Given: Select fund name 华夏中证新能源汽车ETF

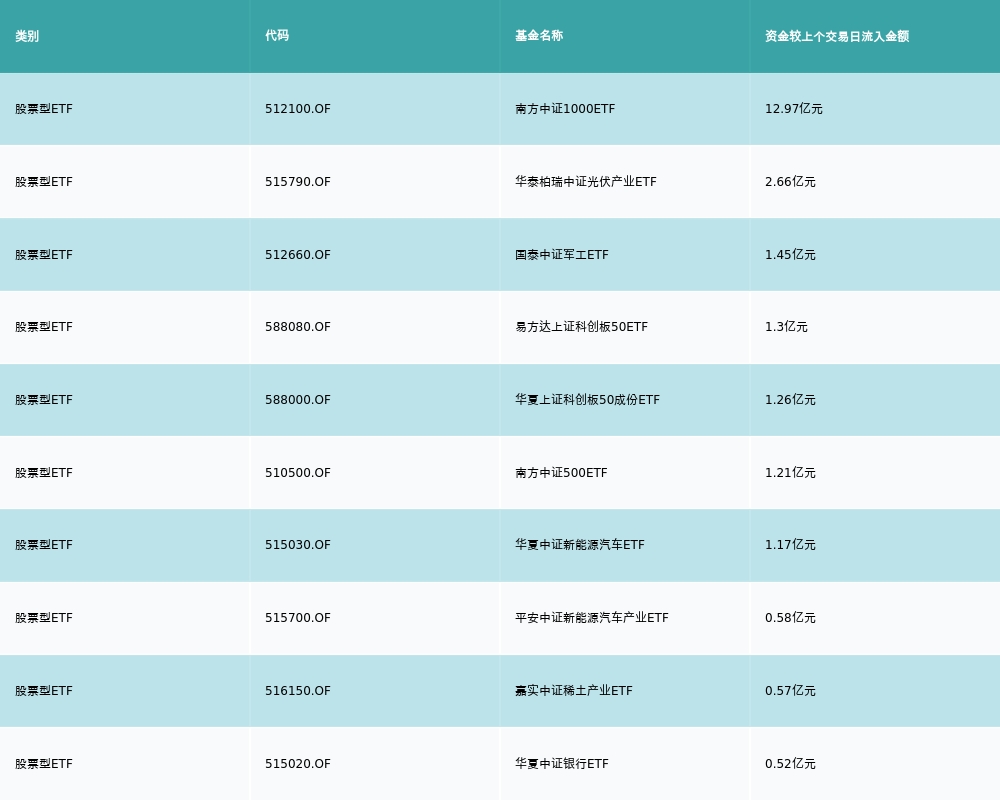Looking at the screenshot, I should click(580, 545).
